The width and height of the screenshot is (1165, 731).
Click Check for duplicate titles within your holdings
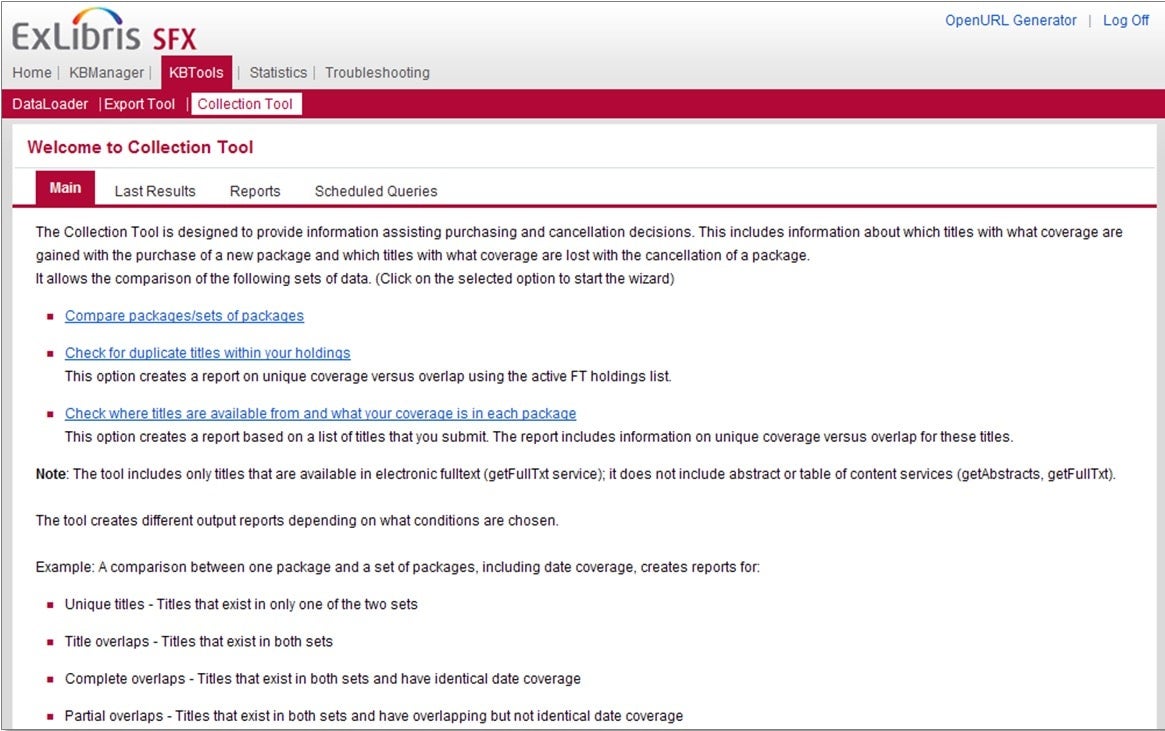pyautogui.click(x=207, y=353)
